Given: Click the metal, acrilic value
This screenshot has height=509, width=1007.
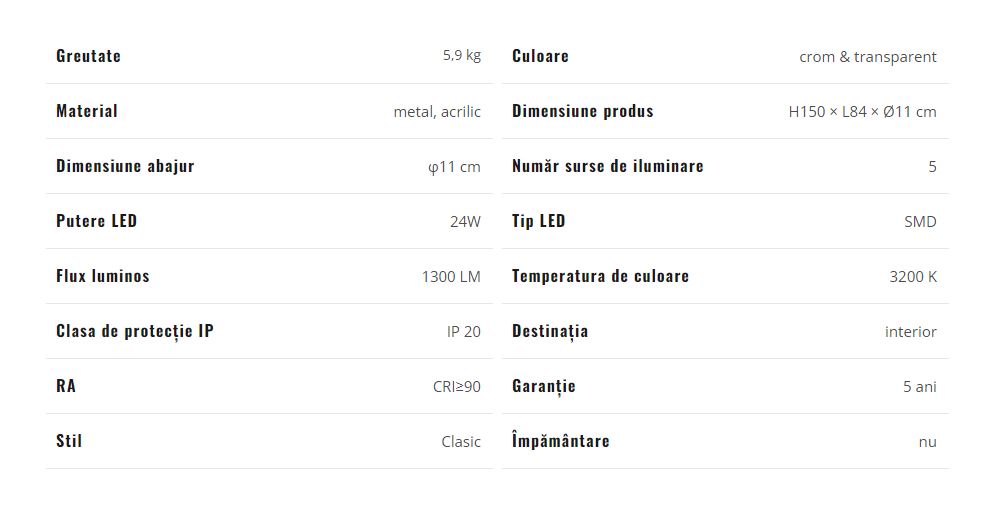Looking at the screenshot, I should (x=437, y=112).
